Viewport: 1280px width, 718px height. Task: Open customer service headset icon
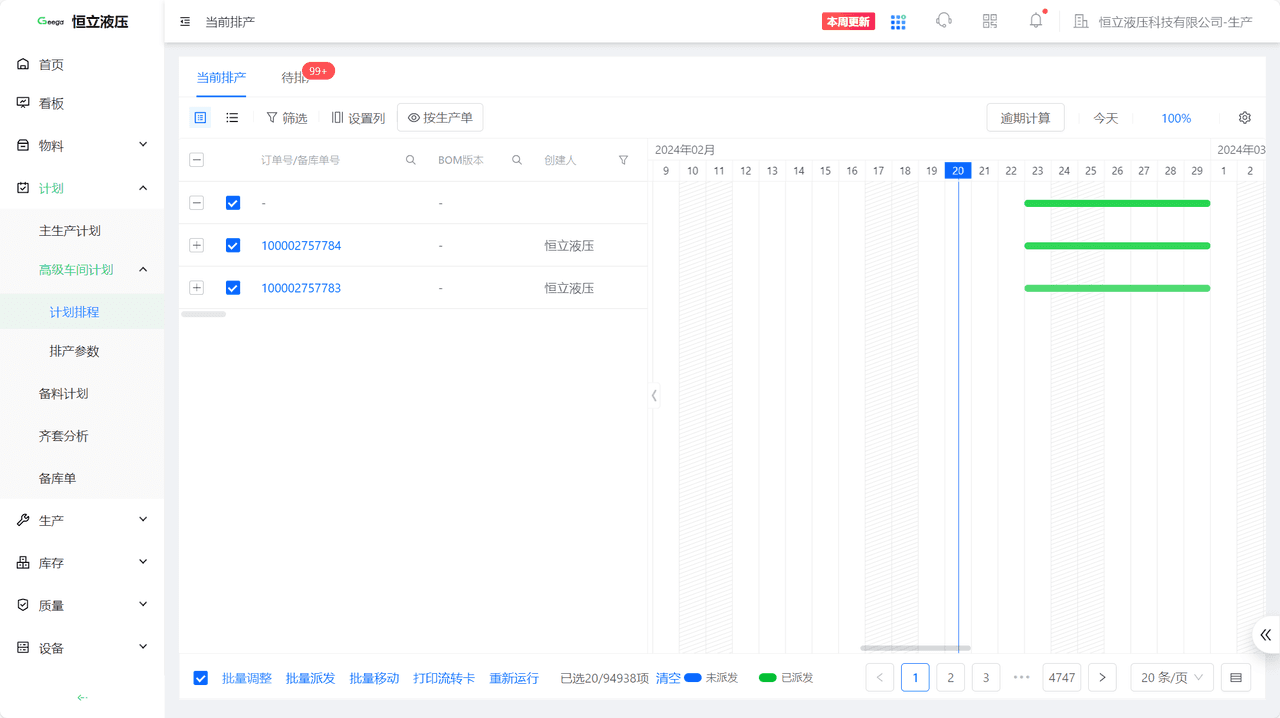[x=944, y=21]
